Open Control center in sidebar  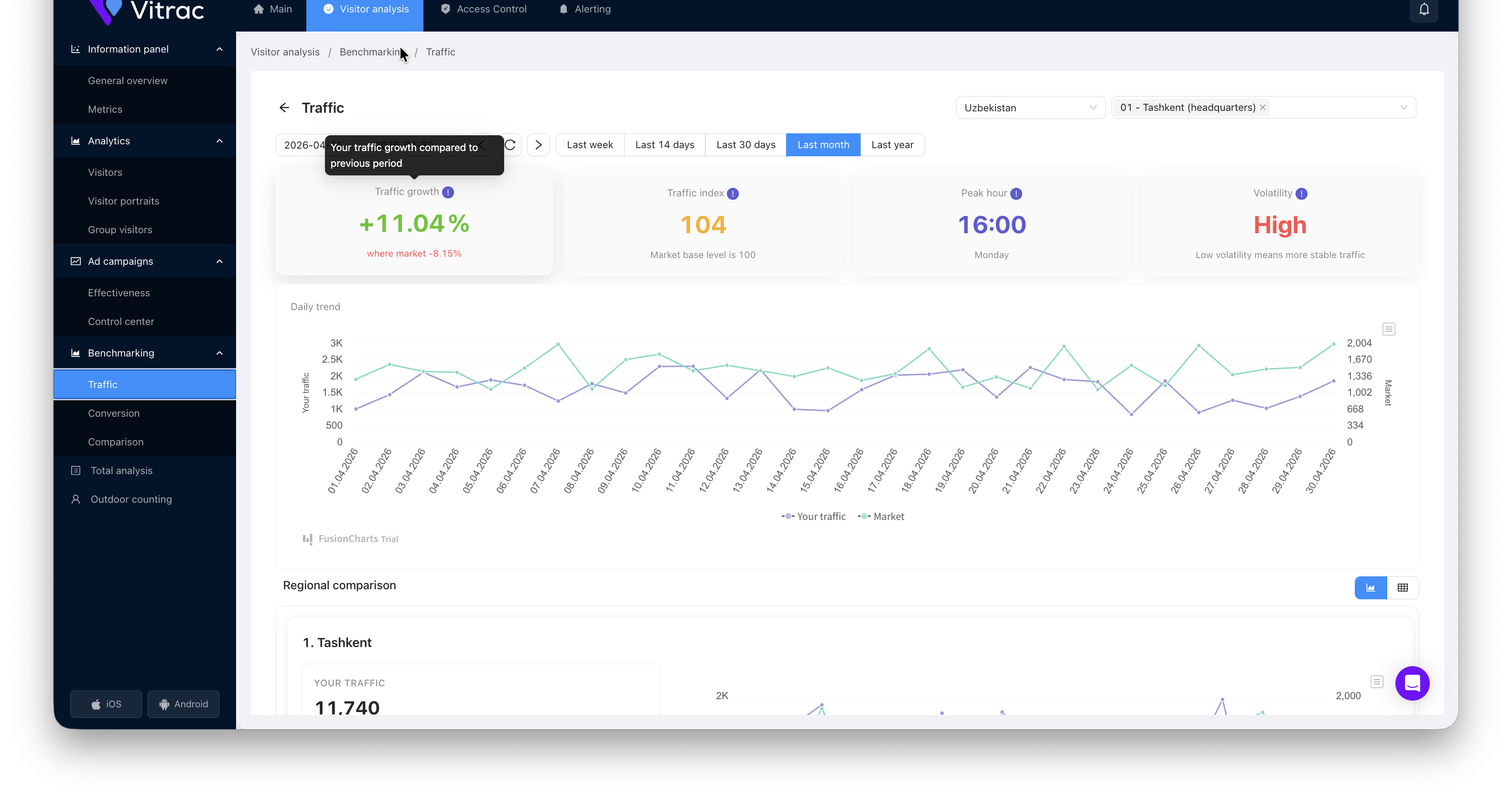pos(145,321)
